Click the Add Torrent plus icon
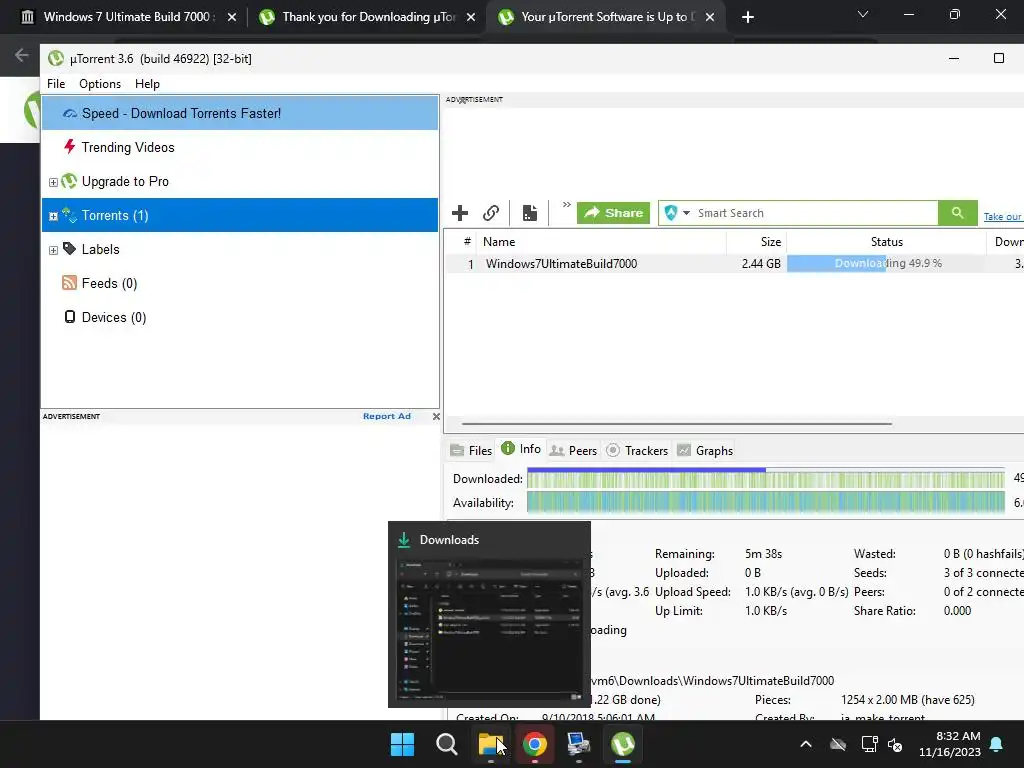This screenshot has height=768, width=1024. tap(460, 213)
